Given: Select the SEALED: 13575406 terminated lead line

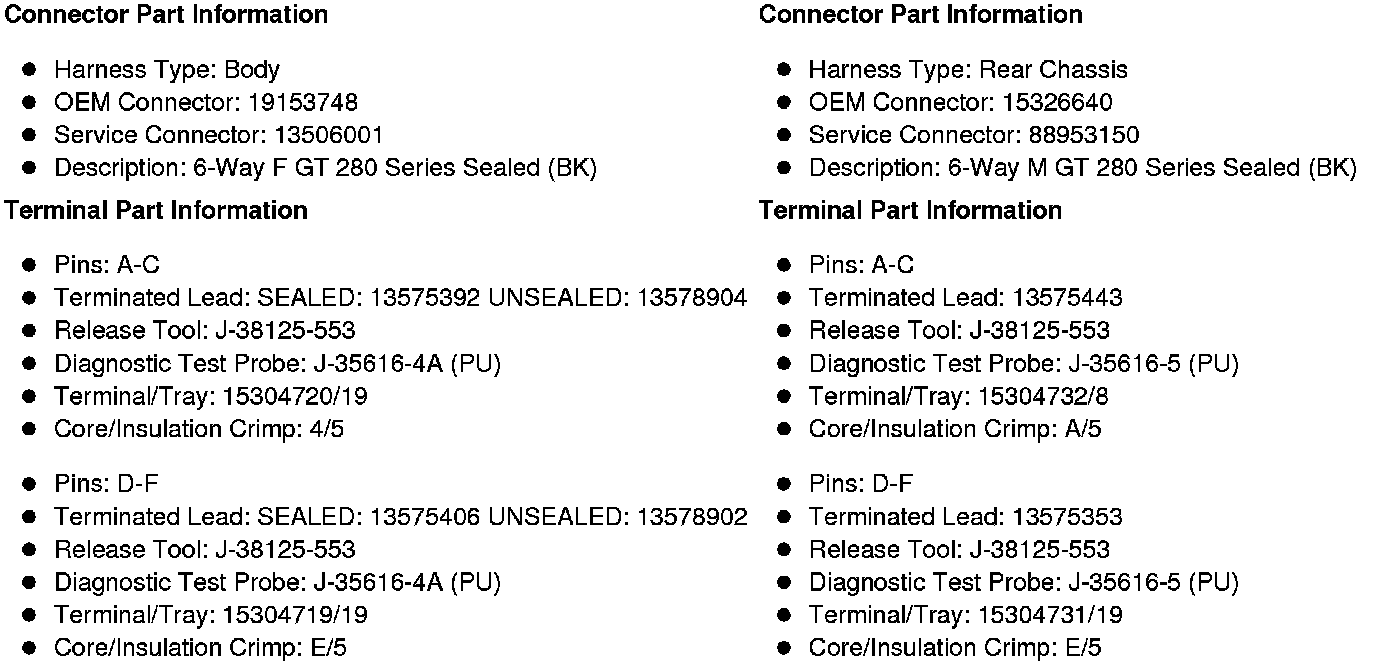Looking at the screenshot, I should 400,517.
